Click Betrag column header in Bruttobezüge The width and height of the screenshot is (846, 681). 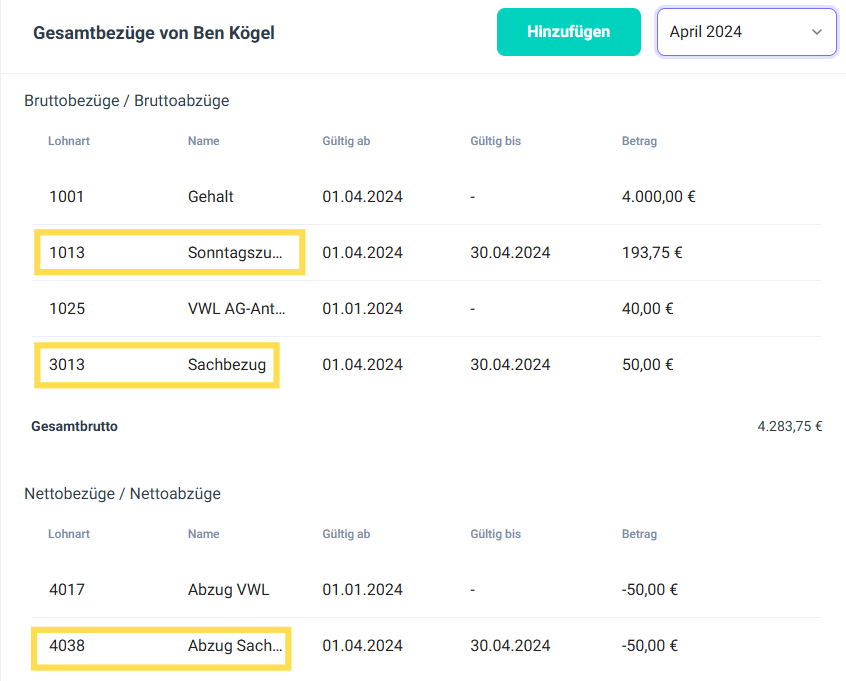[x=639, y=141]
